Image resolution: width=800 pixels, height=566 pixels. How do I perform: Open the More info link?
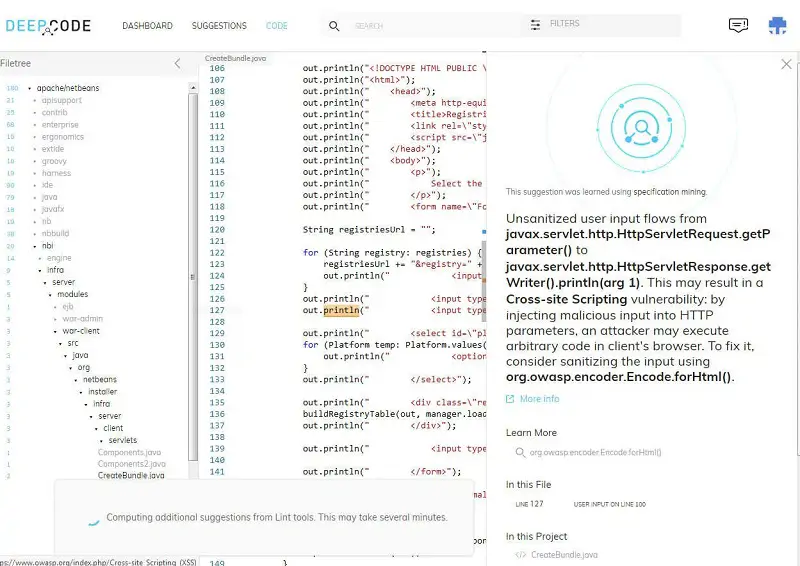[x=539, y=399]
